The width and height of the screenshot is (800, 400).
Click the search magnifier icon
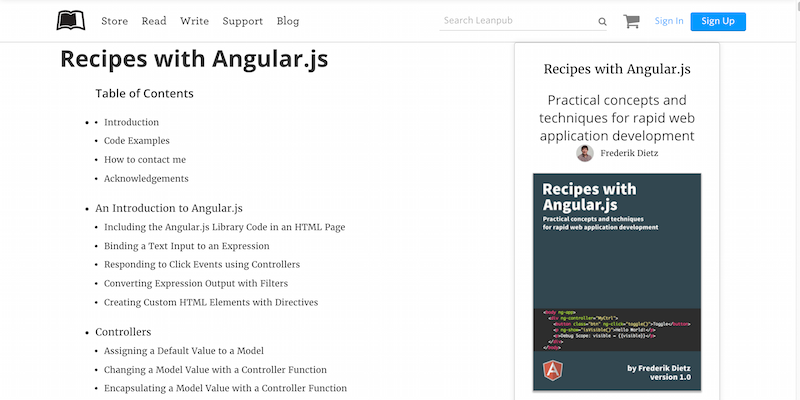[602, 21]
